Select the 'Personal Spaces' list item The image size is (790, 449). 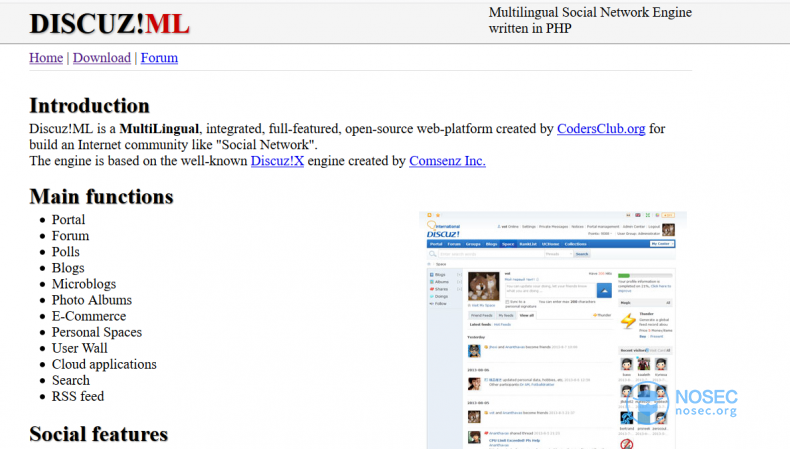tap(97, 333)
